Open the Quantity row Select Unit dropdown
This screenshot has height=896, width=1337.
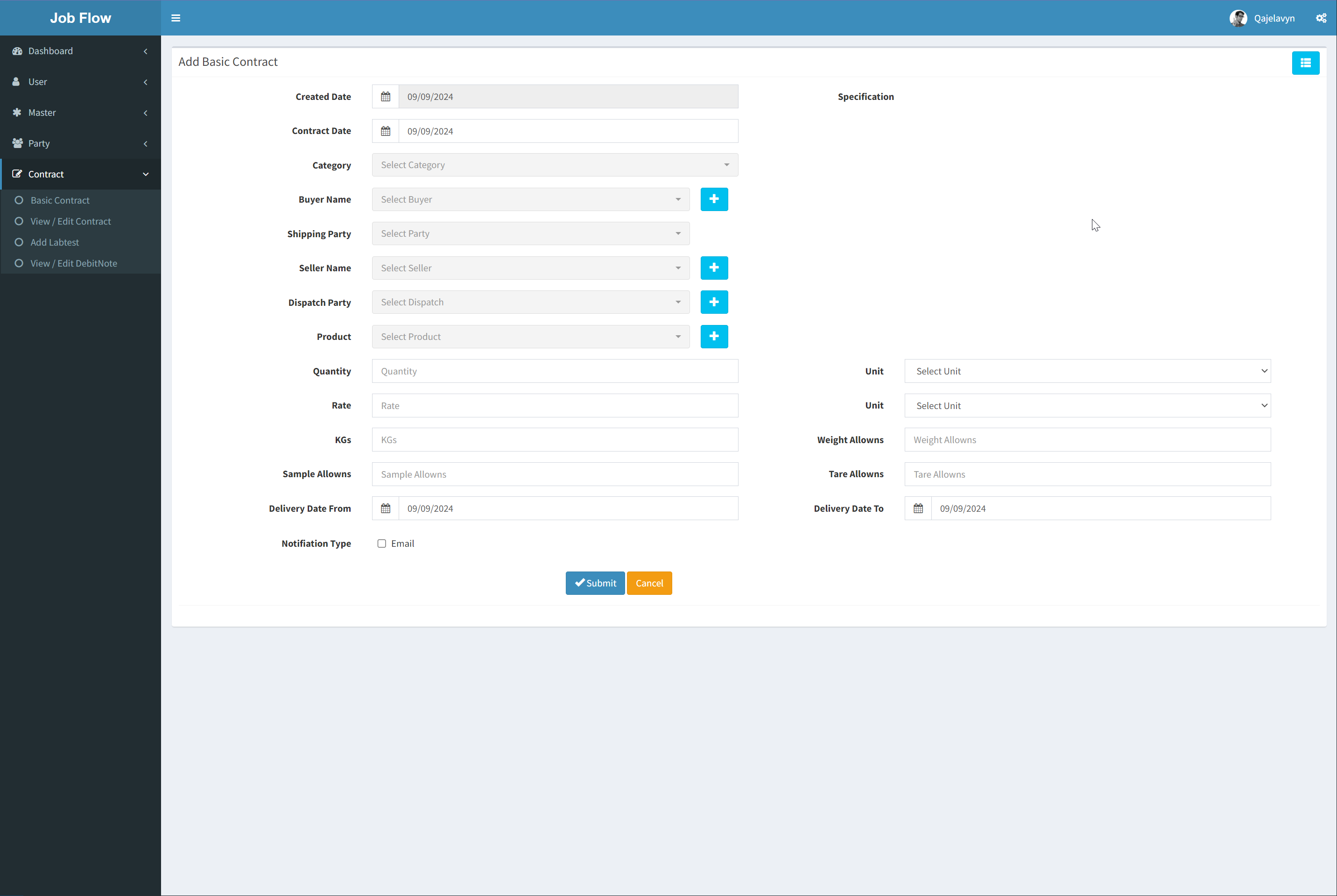[1087, 372]
